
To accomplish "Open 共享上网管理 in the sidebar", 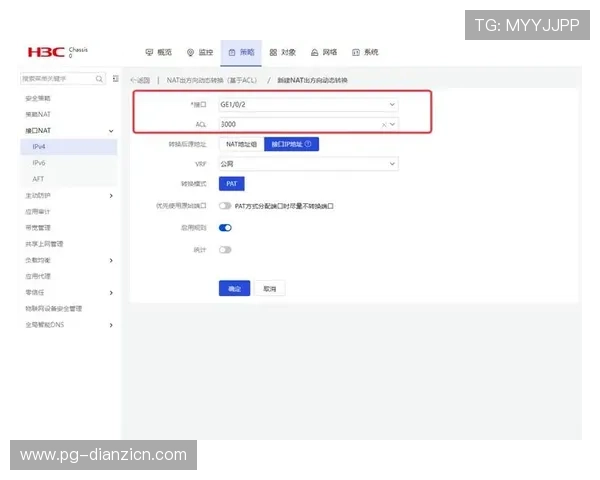I will [44, 244].
